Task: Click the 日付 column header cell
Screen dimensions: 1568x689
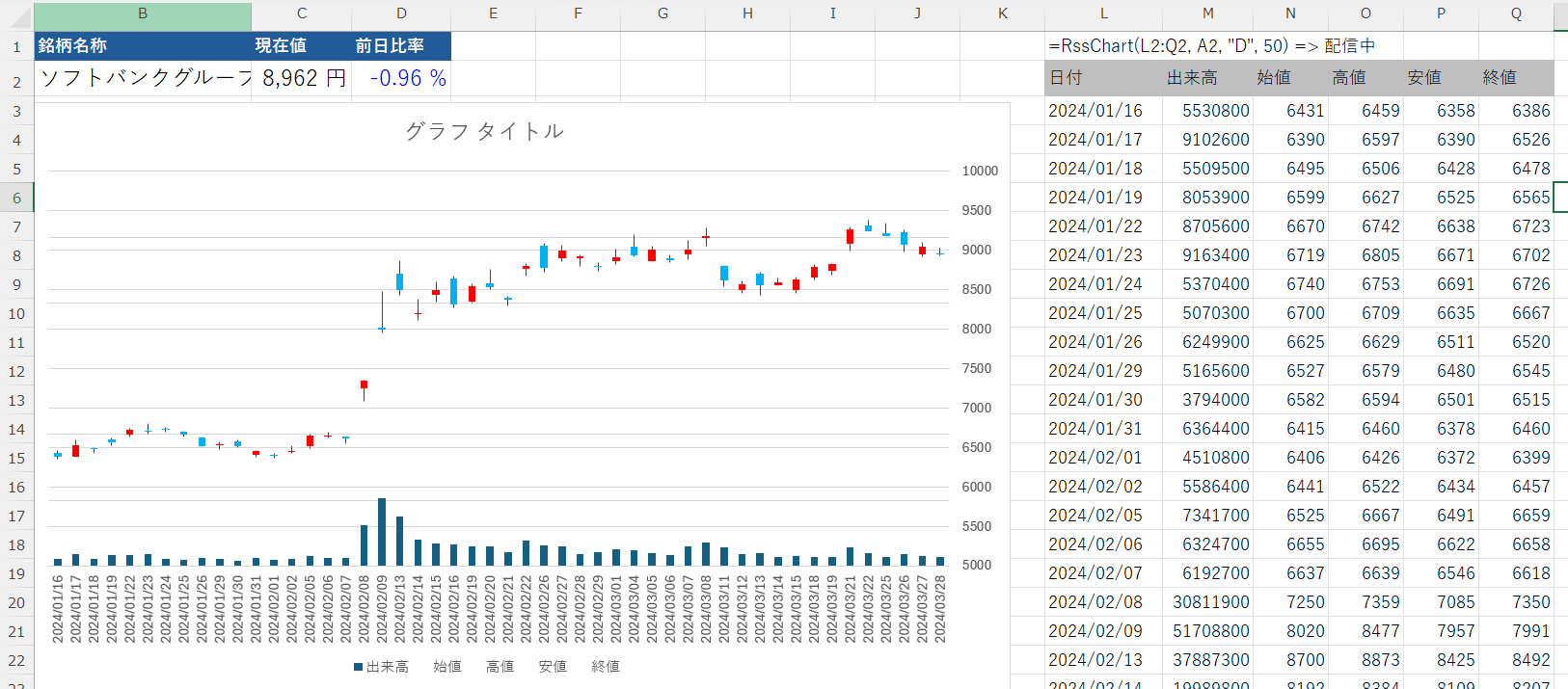Action: pos(1103,78)
